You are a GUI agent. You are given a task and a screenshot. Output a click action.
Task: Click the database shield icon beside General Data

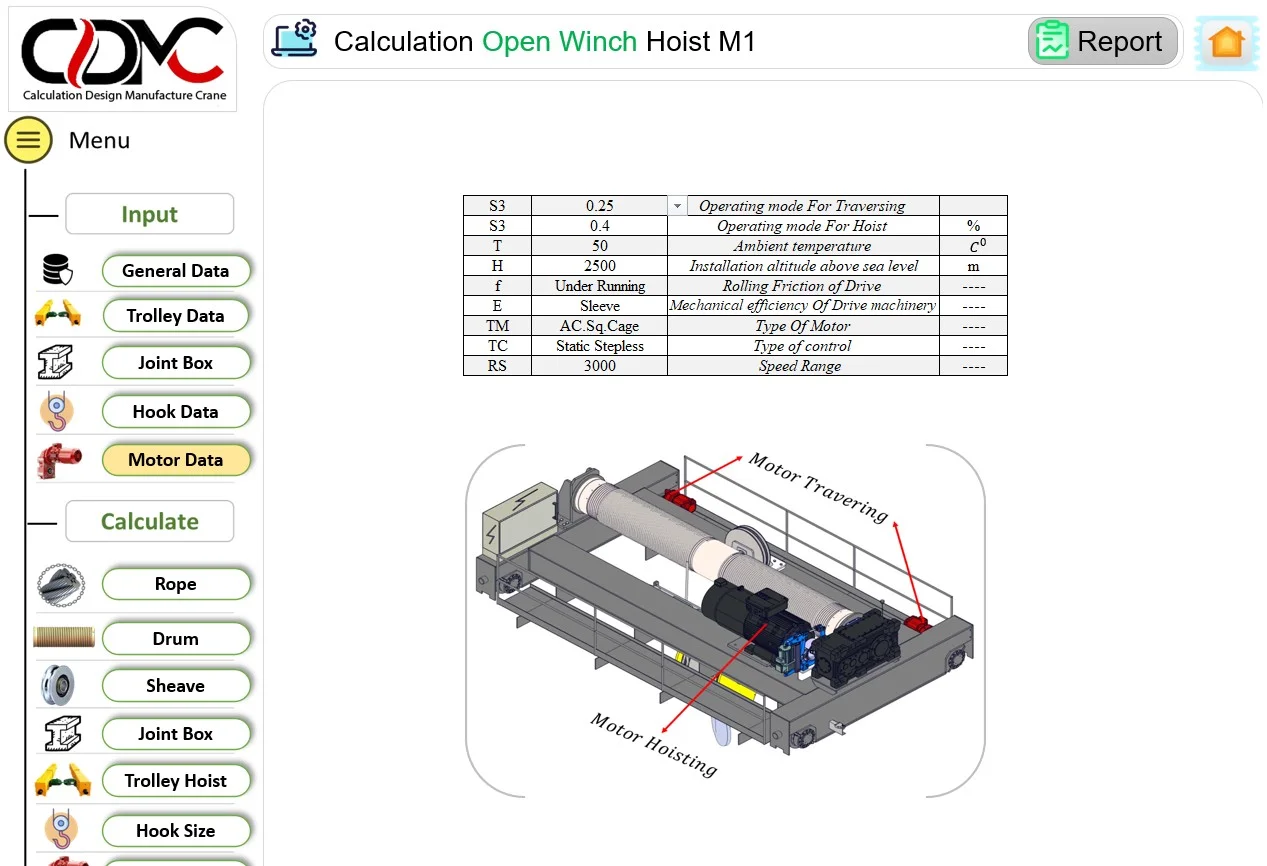(58, 270)
